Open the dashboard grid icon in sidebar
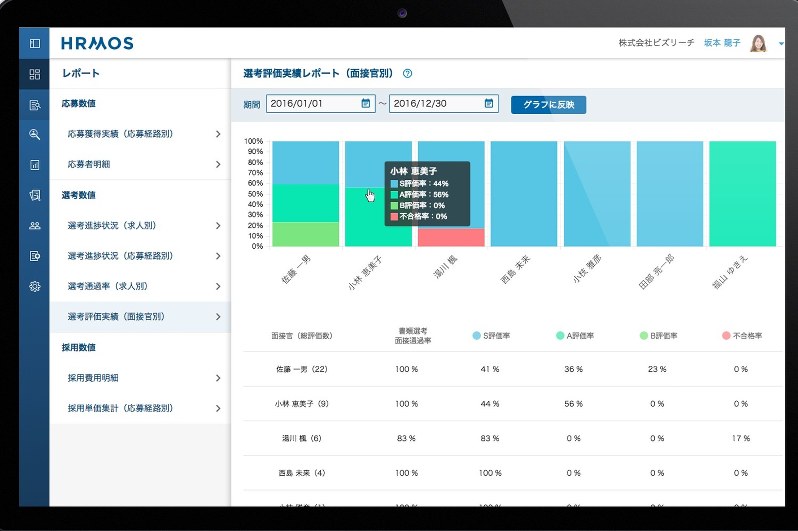Image resolution: width=798 pixels, height=531 pixels. click(x=35, y=74)
